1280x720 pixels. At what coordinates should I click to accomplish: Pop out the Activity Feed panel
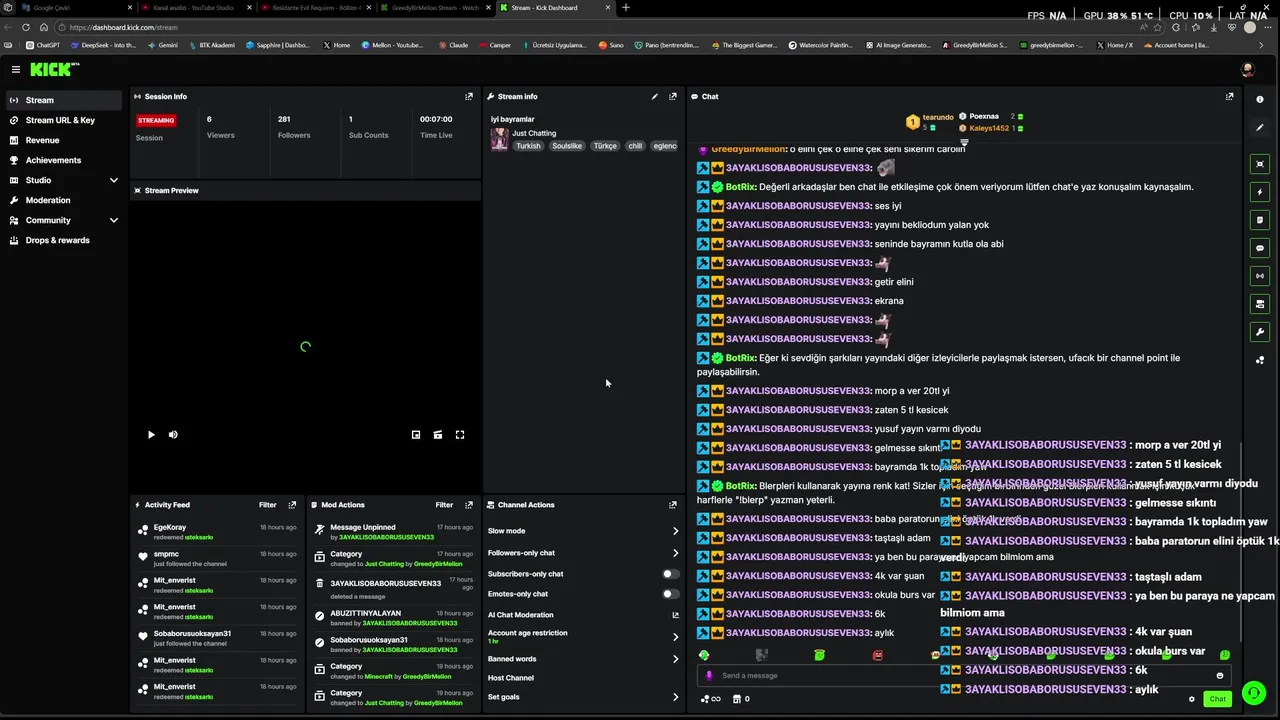(x=292, y=505)
